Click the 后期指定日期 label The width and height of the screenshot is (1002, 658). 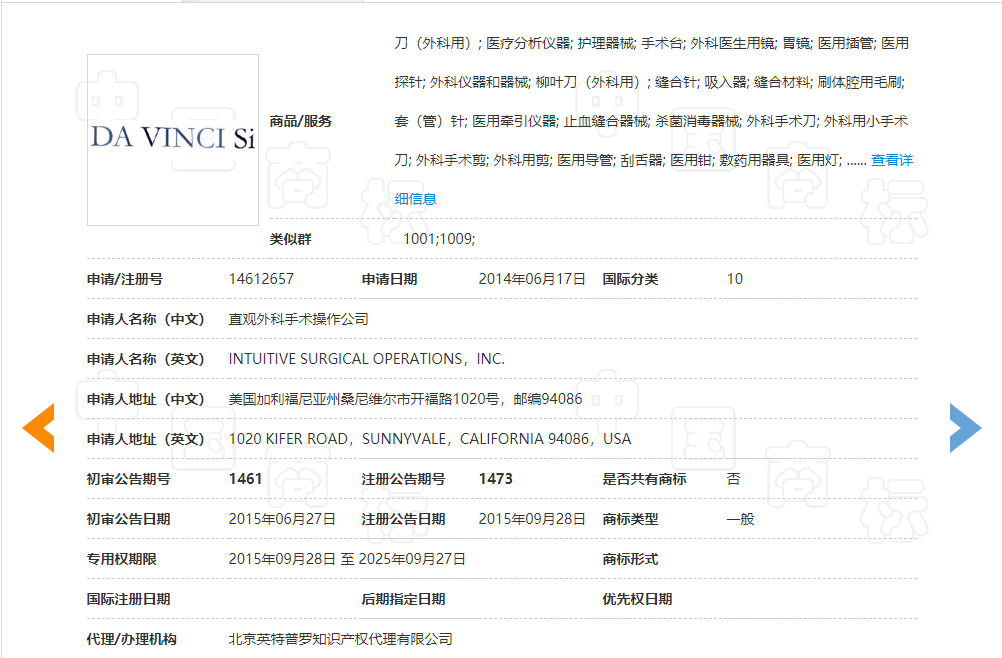tap(403, 599)
